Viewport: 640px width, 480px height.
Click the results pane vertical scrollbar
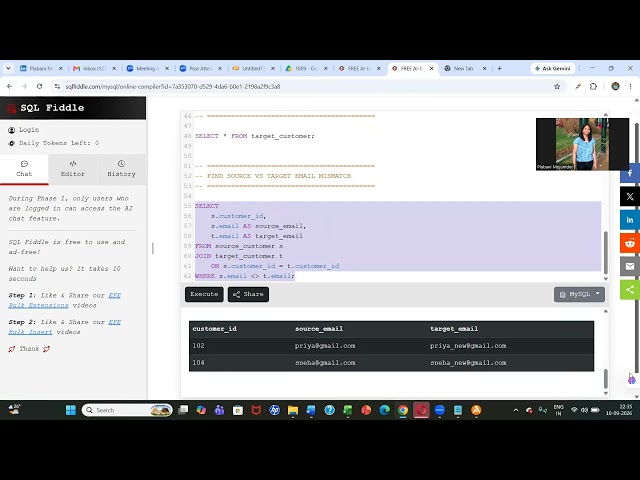[x=605, y=378]
